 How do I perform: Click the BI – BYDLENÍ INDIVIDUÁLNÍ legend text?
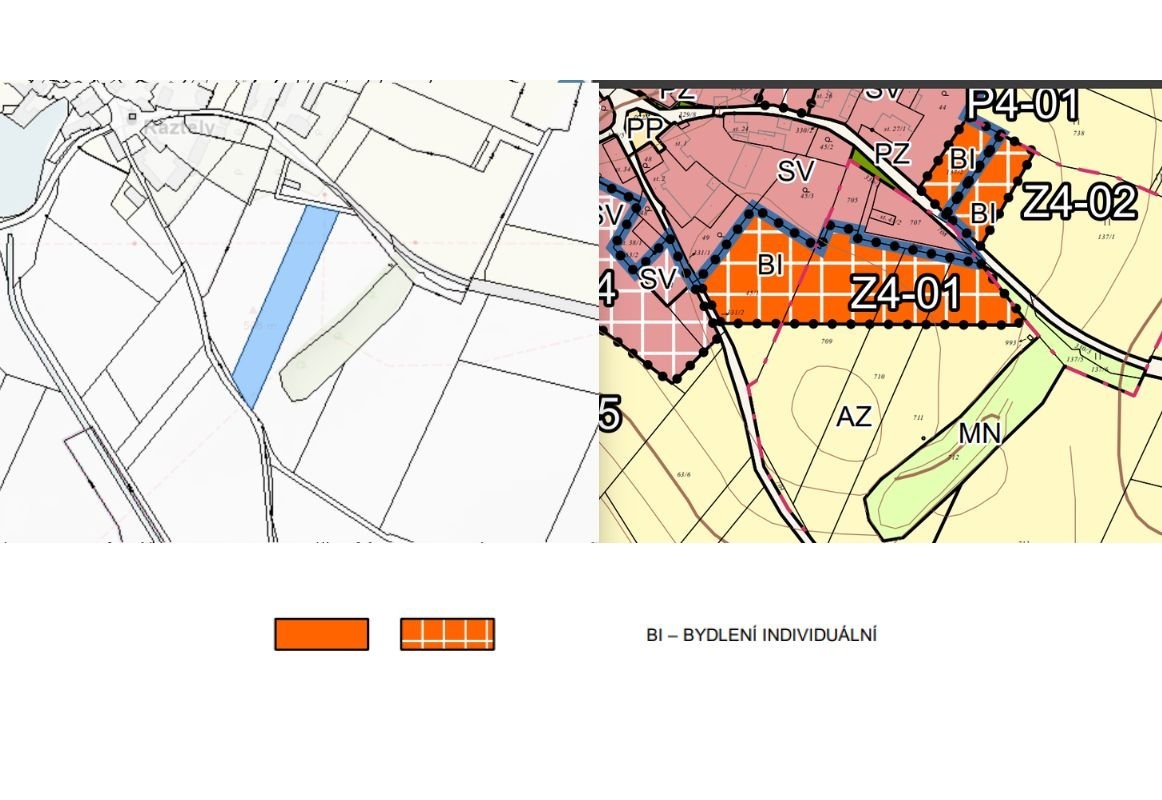(761, 635)
